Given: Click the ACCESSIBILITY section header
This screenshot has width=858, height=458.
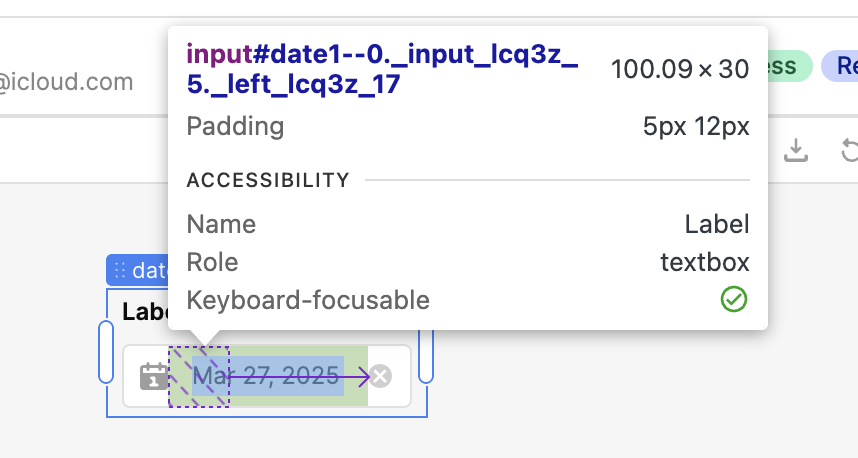Looking at the screenshot, I should pos(268,180).
